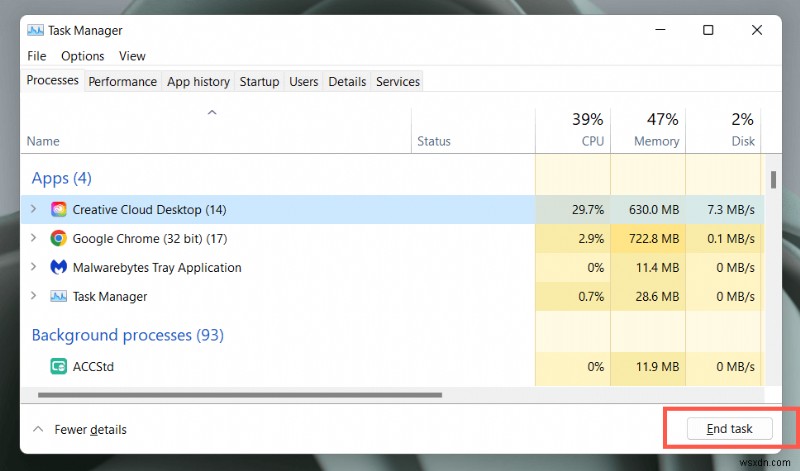This screenshot has height=471, width=800.
Task: Click the Task Manager title bar icon
Action: pyautogui.click(x=35, y=31)
